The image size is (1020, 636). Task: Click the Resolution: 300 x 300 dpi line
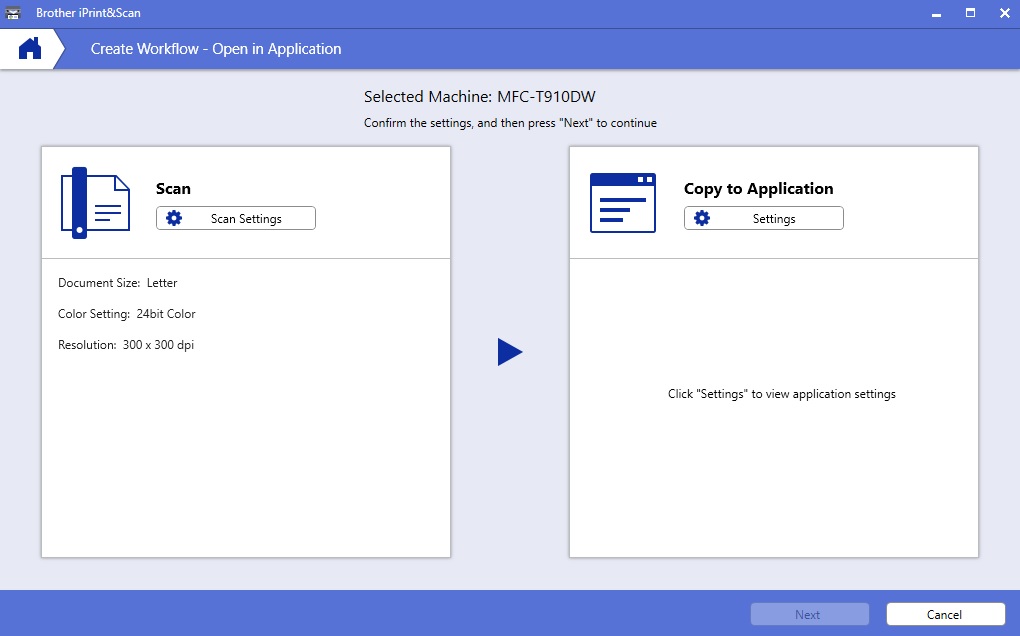(126, 345)
